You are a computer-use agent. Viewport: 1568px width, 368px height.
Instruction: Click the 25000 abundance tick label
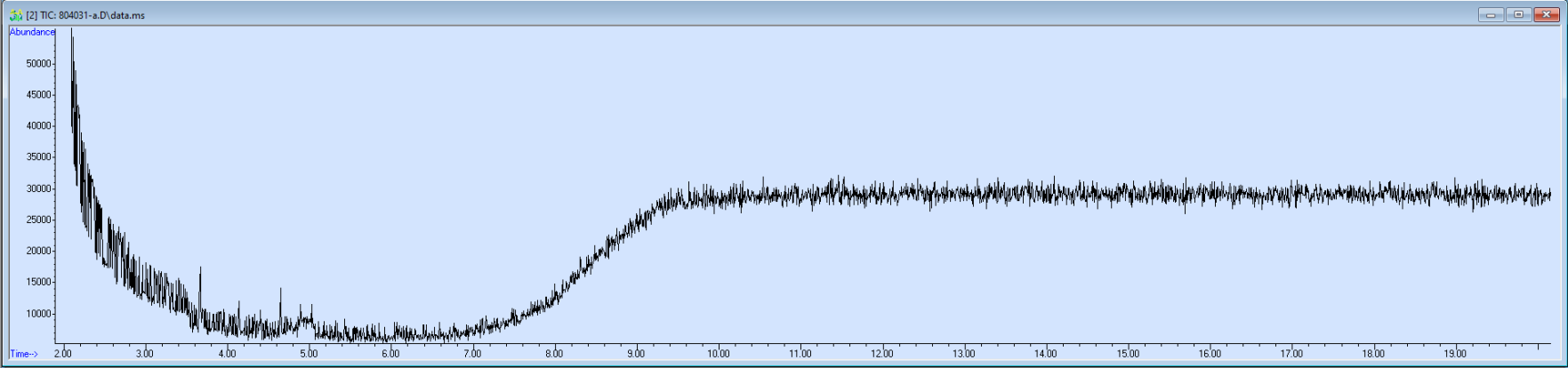click(38, 220)
